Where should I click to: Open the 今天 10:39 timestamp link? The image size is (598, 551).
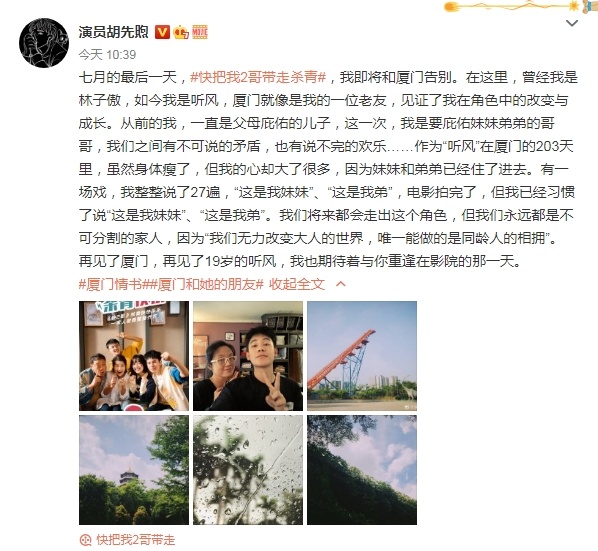[107, 55]
